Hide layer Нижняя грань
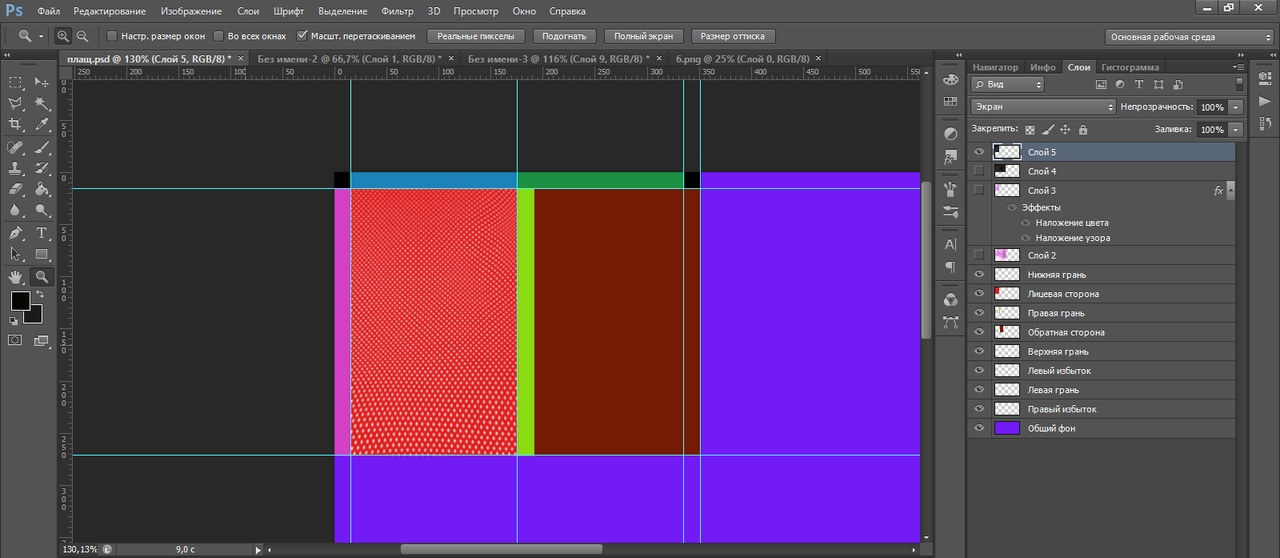Image resolution: width=1280 pixels, height=558 pixels. coord(979,274)
